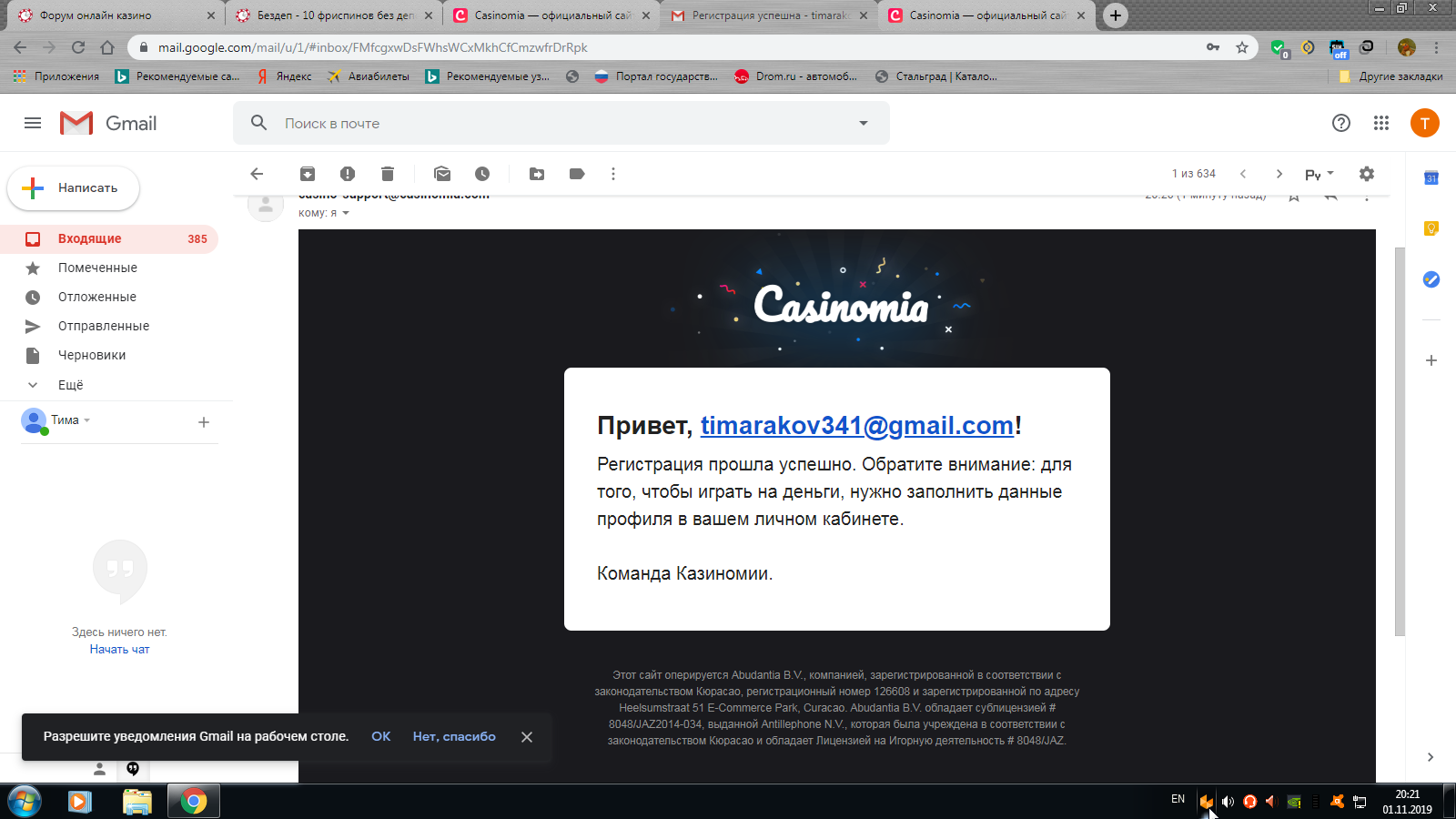Click the Начать чат link

[119, 649]
